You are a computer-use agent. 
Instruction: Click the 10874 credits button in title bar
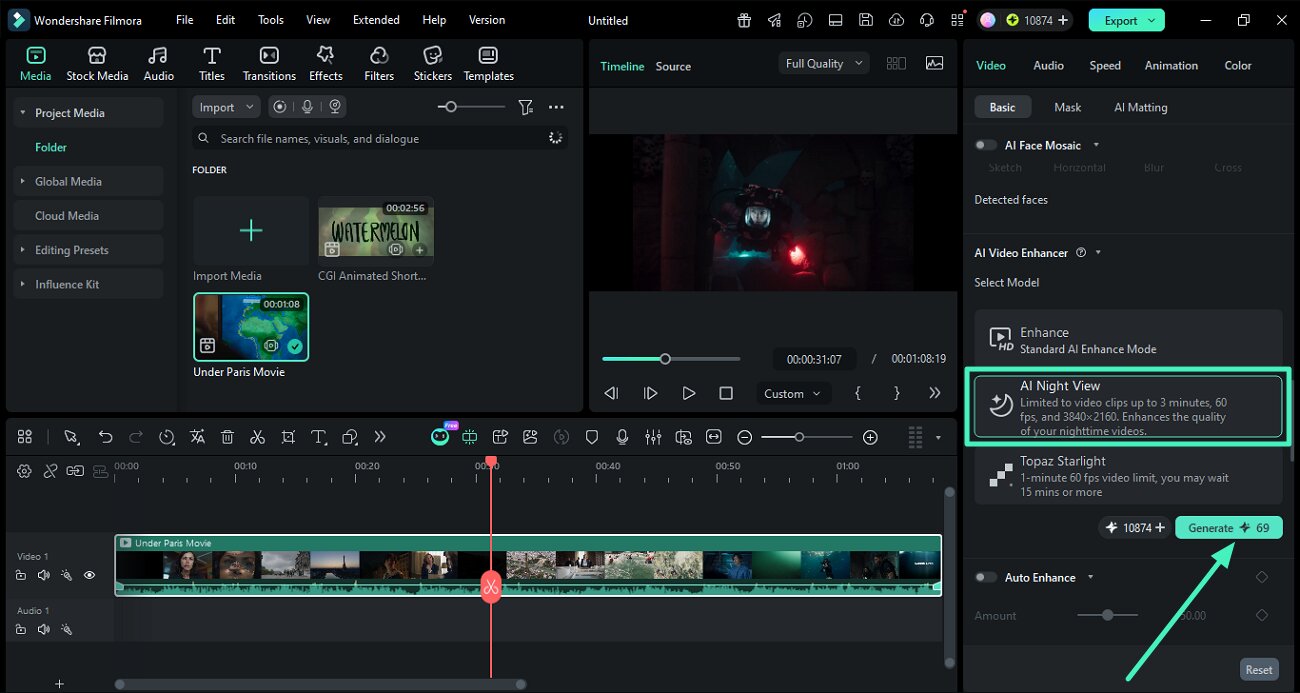(x=1038, y=20)
